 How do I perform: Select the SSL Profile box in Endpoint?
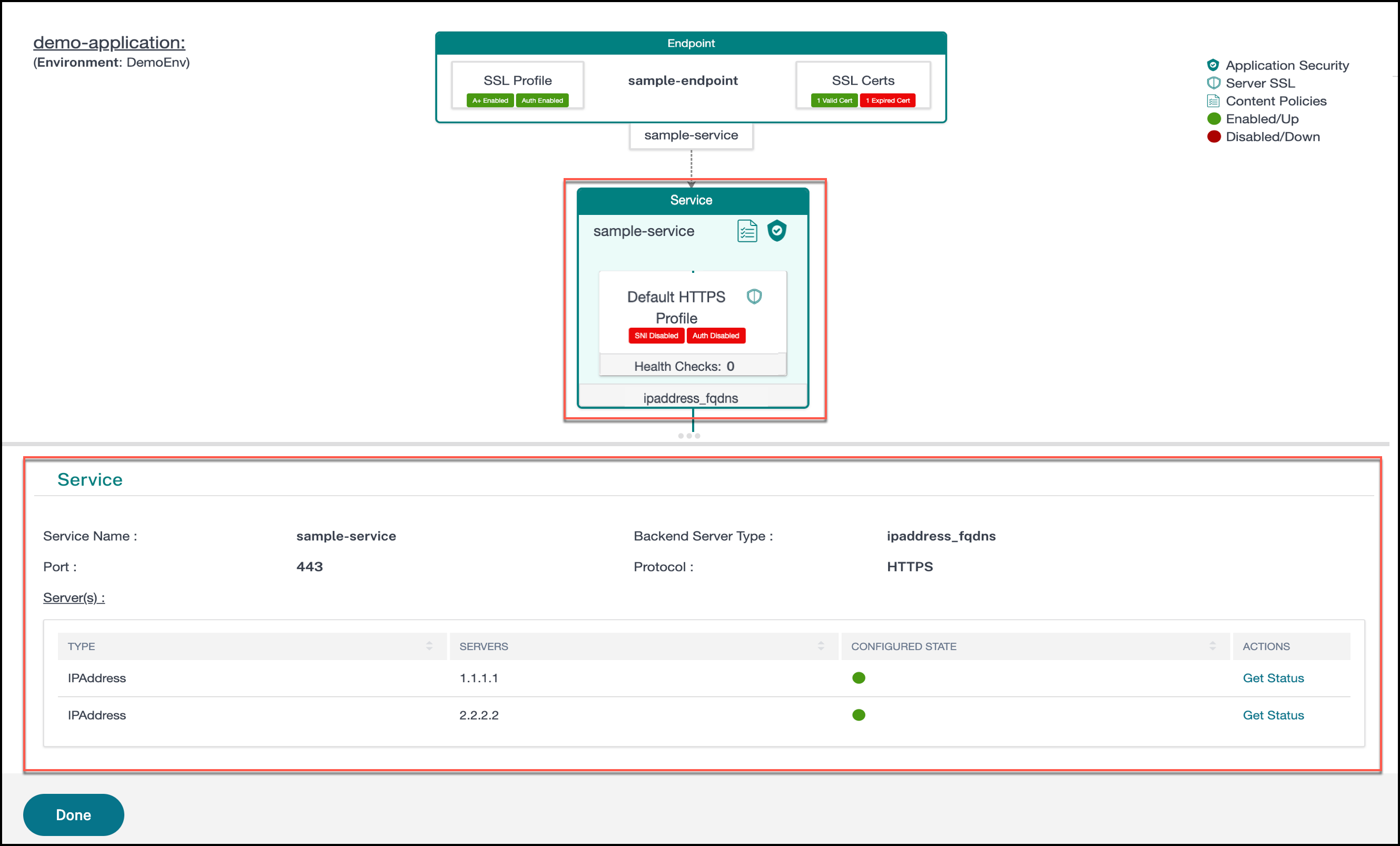tap(518, 85)
